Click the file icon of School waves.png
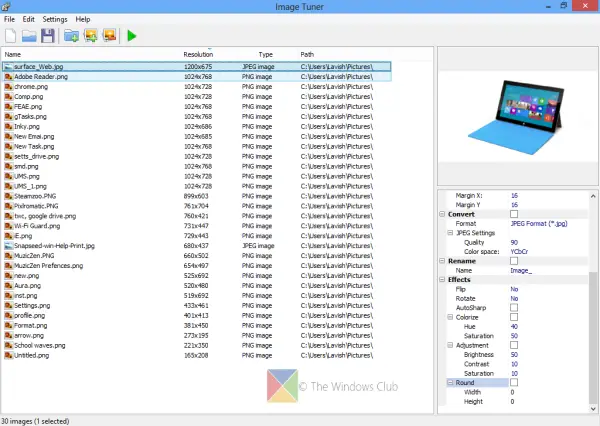 pos(8,345)
